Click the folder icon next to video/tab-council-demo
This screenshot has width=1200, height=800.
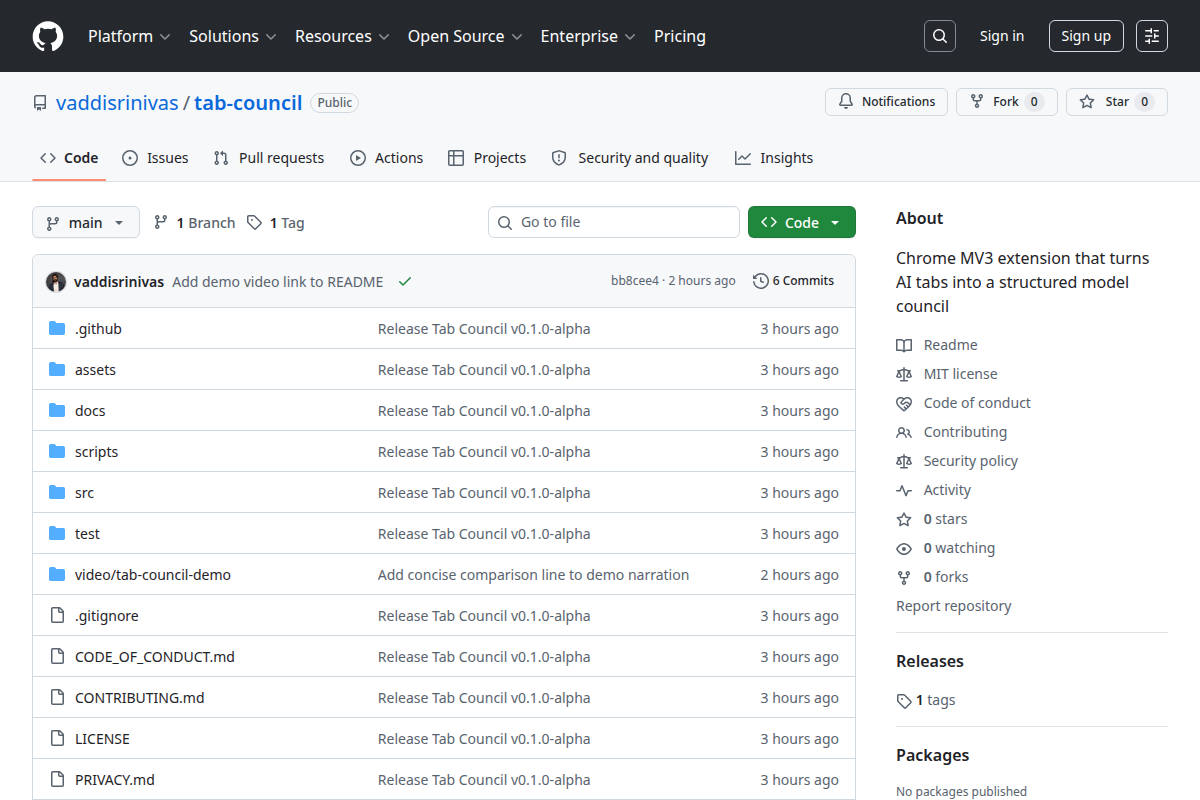pyautogui.click(x=57, y=575)
